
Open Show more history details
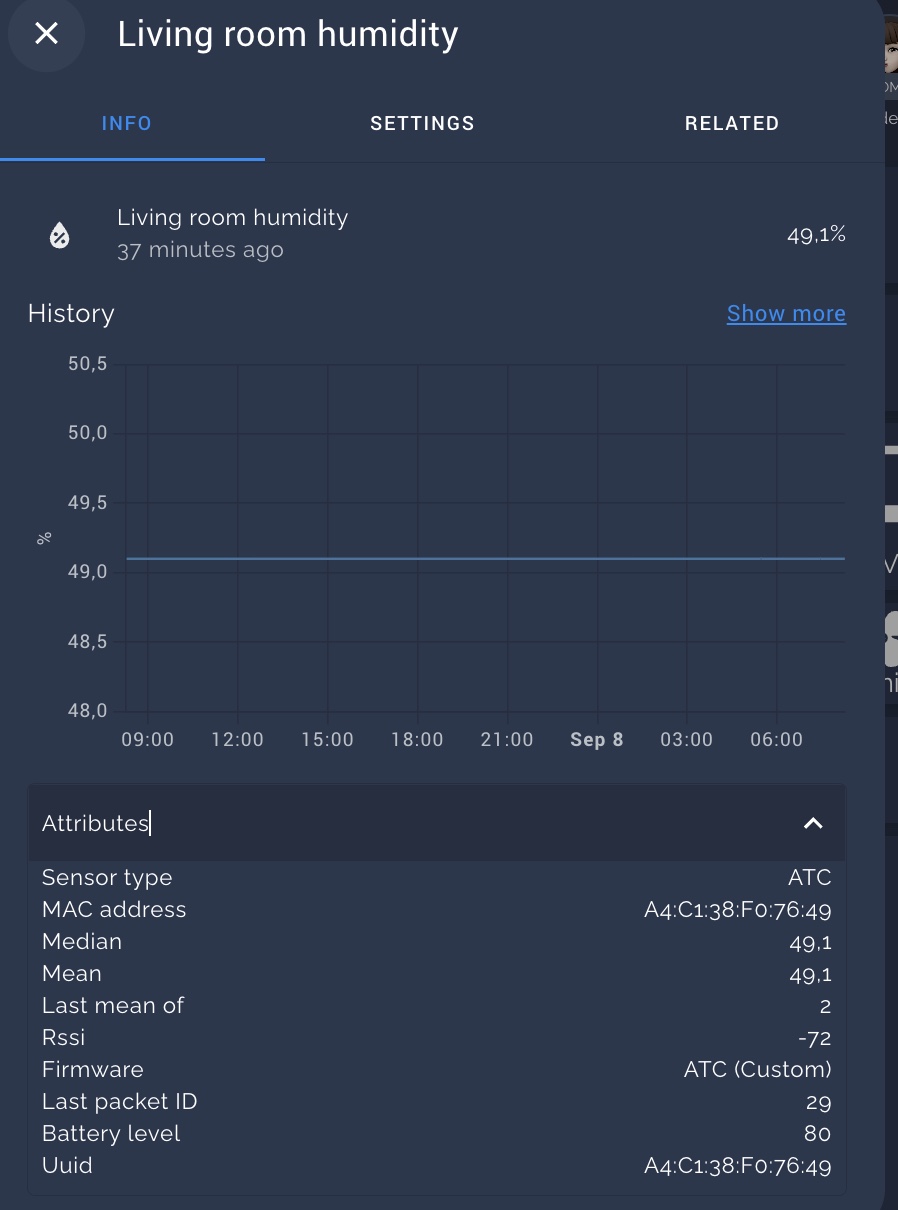click(x=786, y=313)
